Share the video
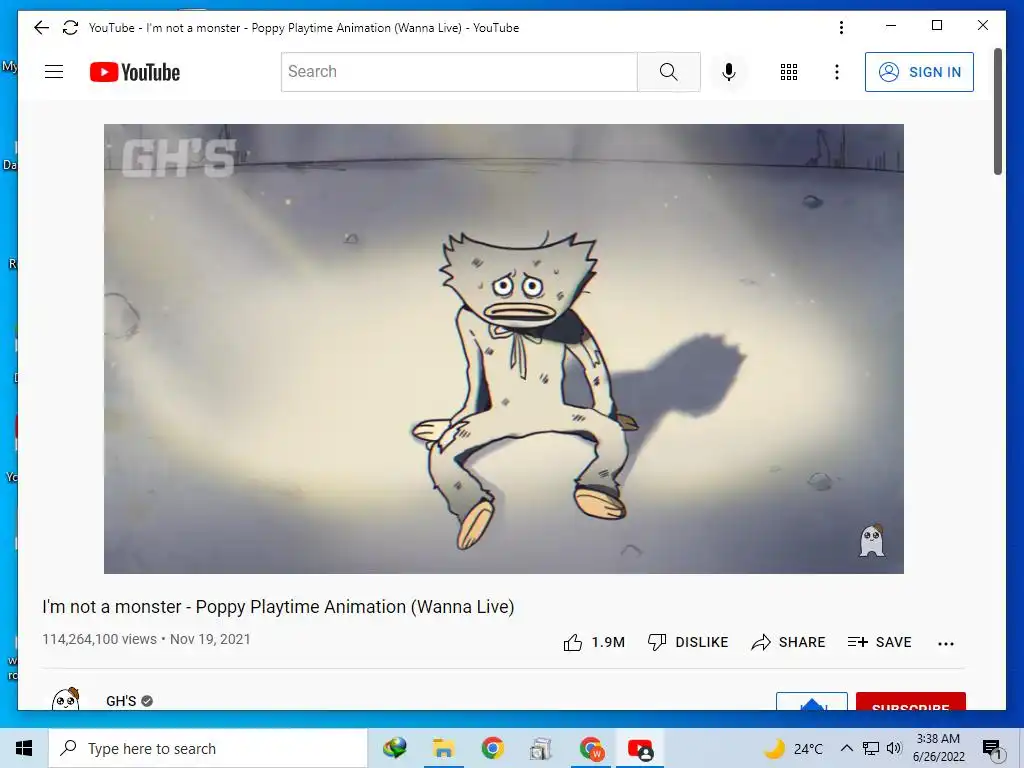This screenshot has width=1024, height=768. pos(788,643)
